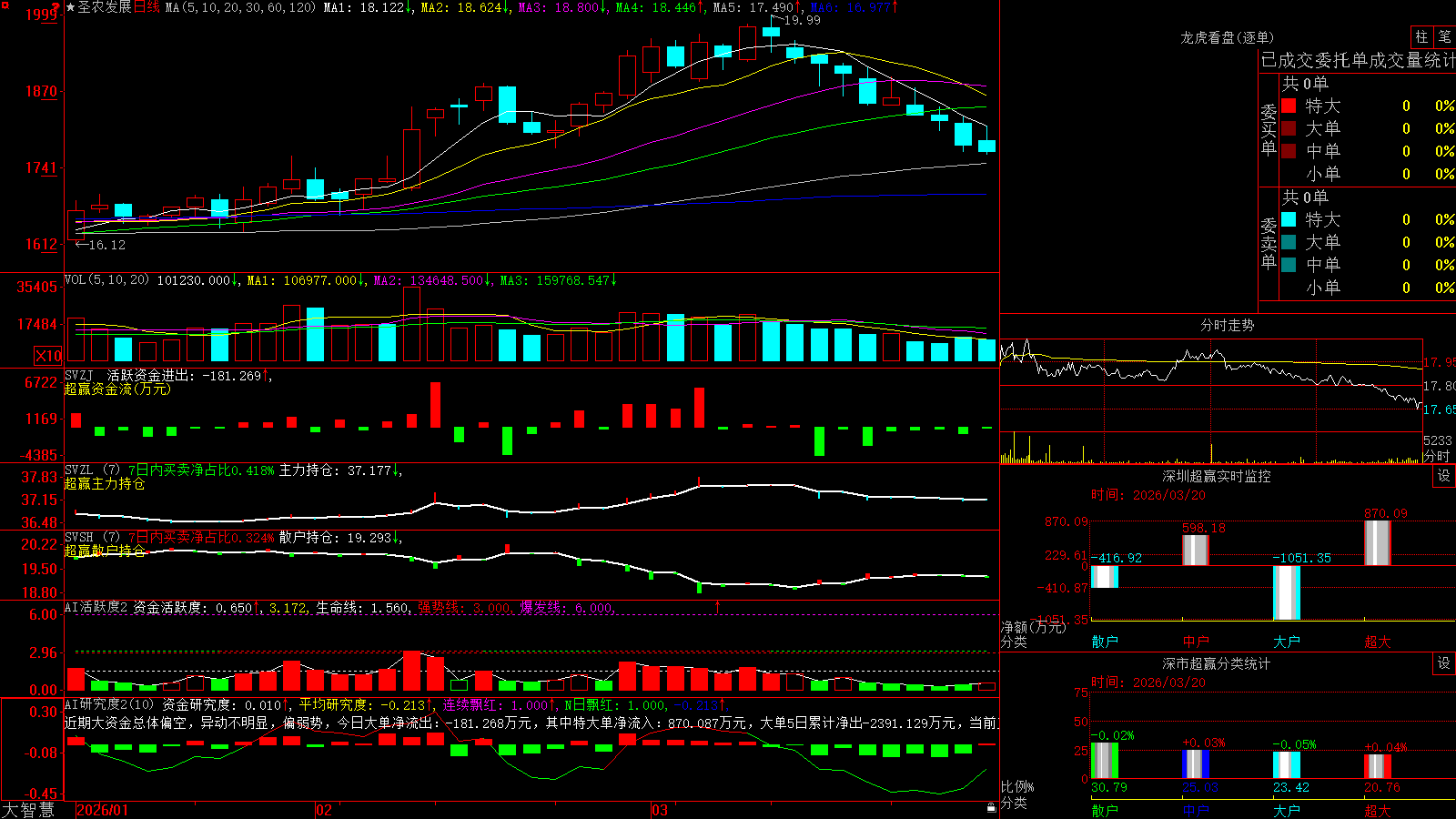Open 设 settings for 深圳超赢实时监控 panel

pos(1444,476)
